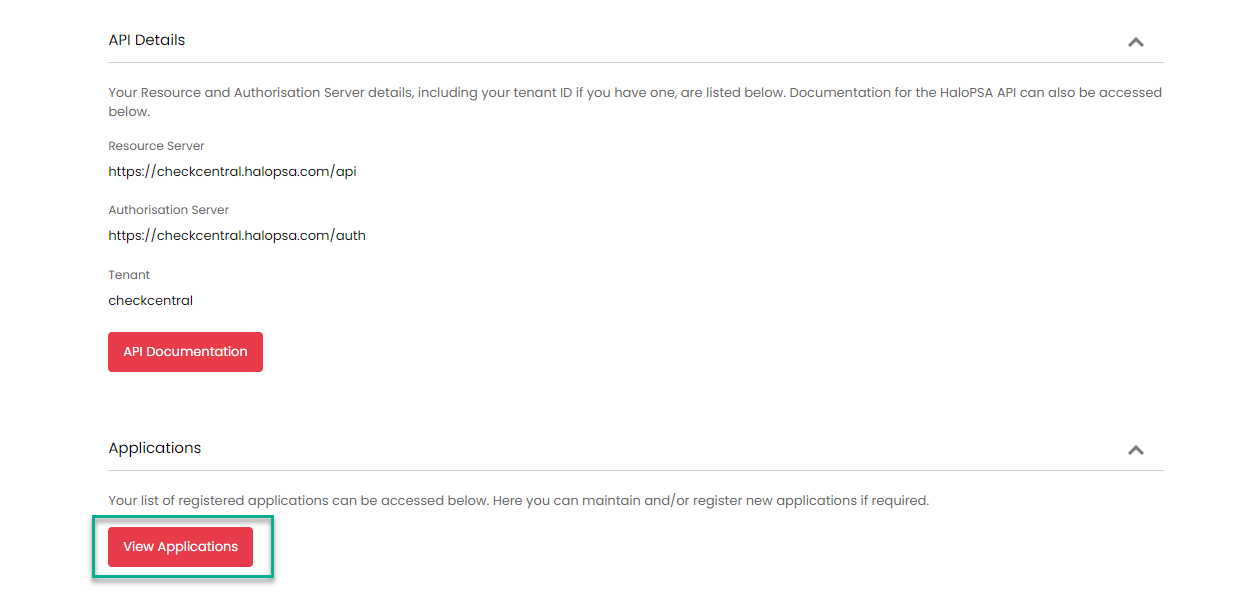This screenshot has height=598, width=1244.
Task: Open the API Documentation button
Action: [185, 352]
